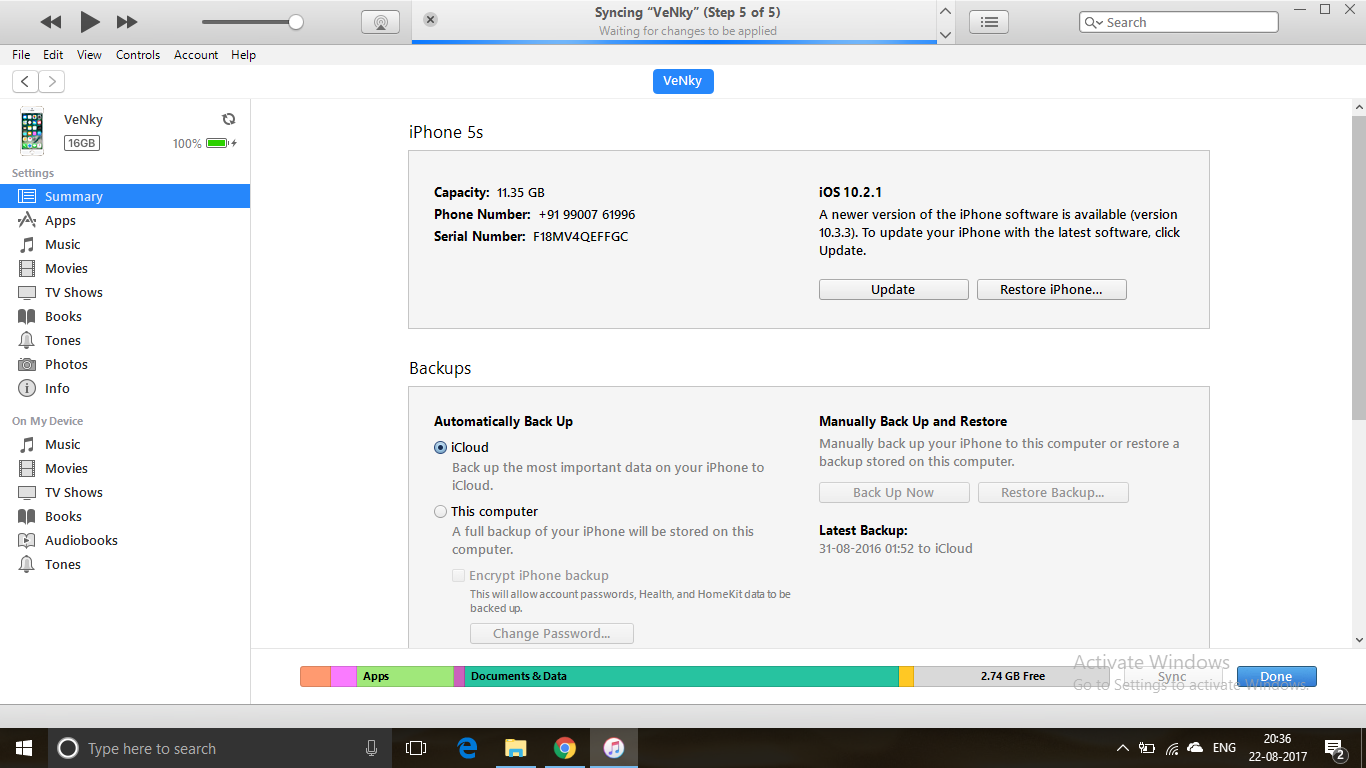Open the Edit menu

point(53,55)
